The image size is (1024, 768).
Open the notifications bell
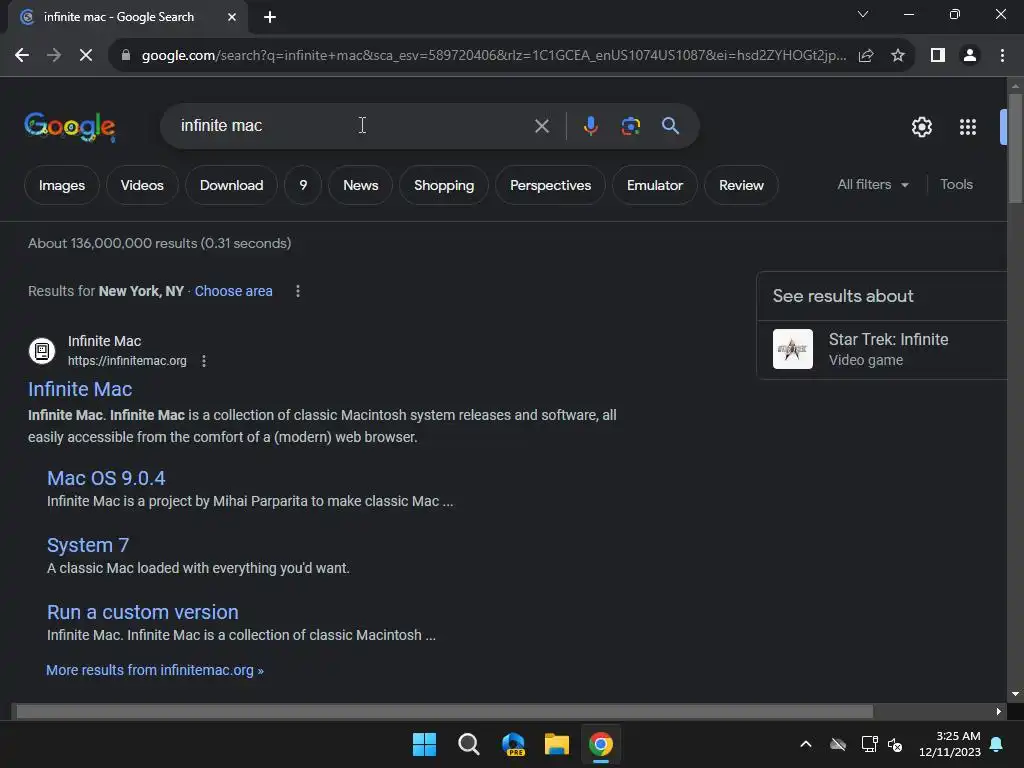(997, 744)
